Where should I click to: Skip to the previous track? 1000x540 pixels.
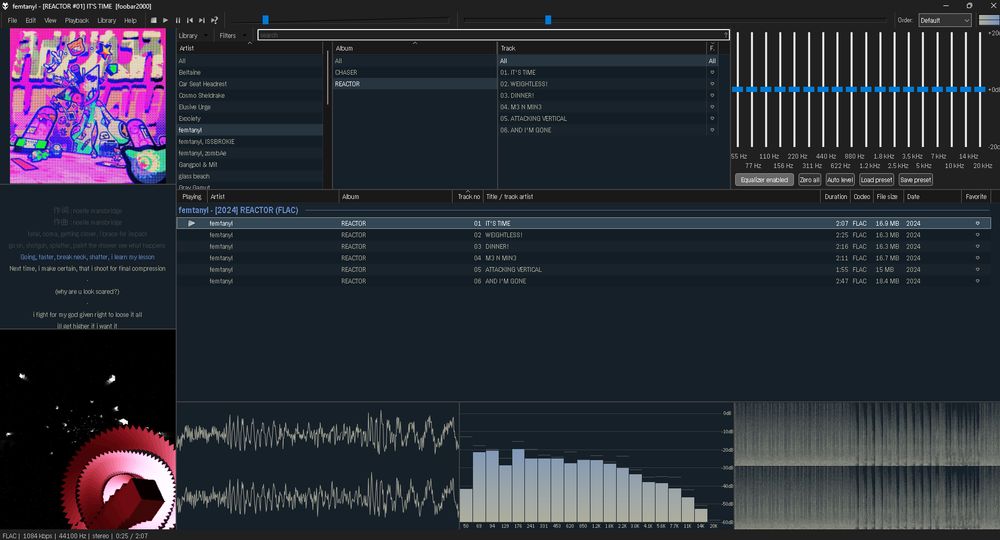click(190, 20)
